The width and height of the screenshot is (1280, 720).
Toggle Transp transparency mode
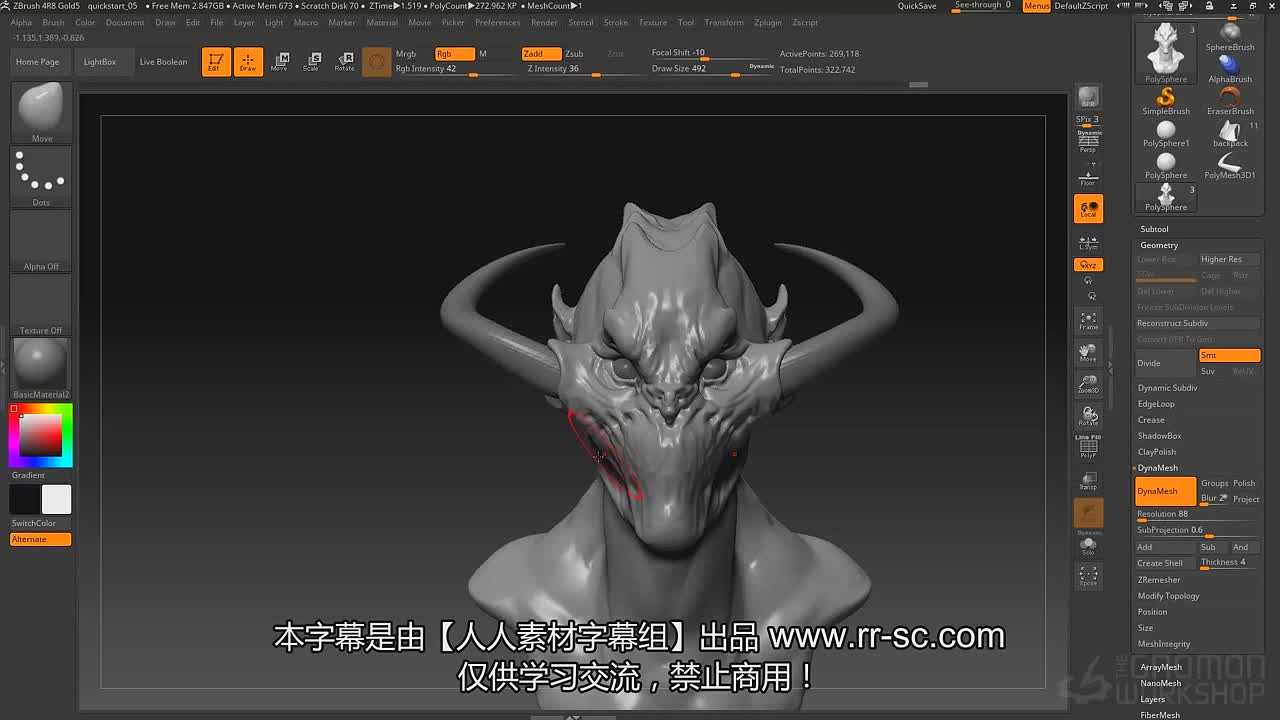(x=1088, y=481)
